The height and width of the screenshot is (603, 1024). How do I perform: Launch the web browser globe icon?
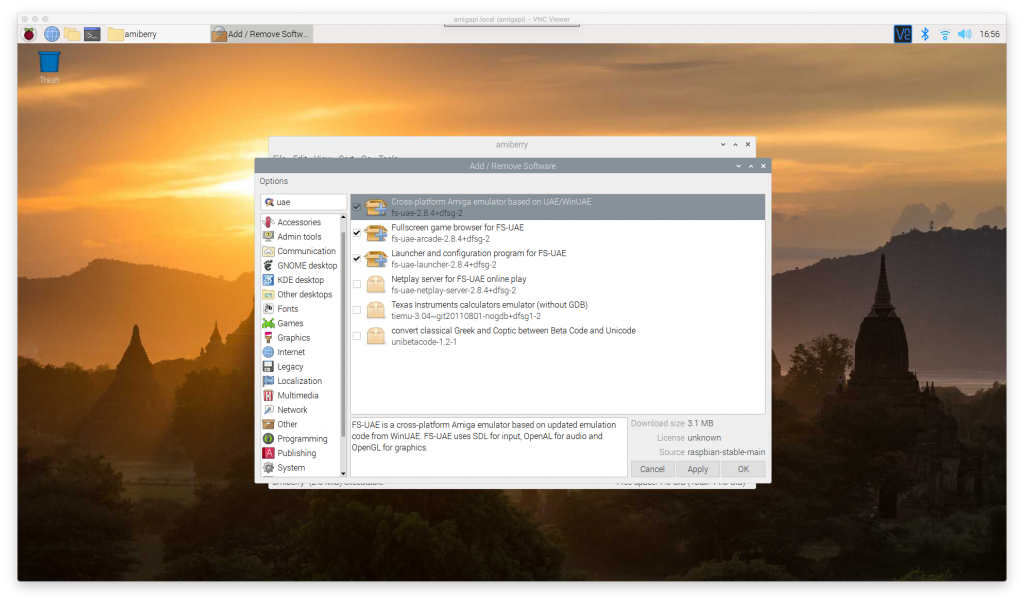pos(52,34)
